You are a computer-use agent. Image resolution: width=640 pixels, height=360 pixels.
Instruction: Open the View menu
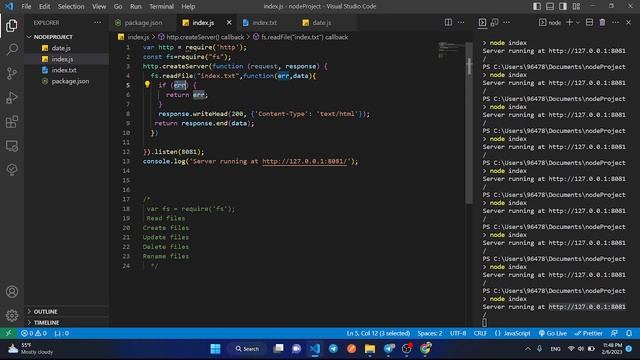[x=99, y=6]
